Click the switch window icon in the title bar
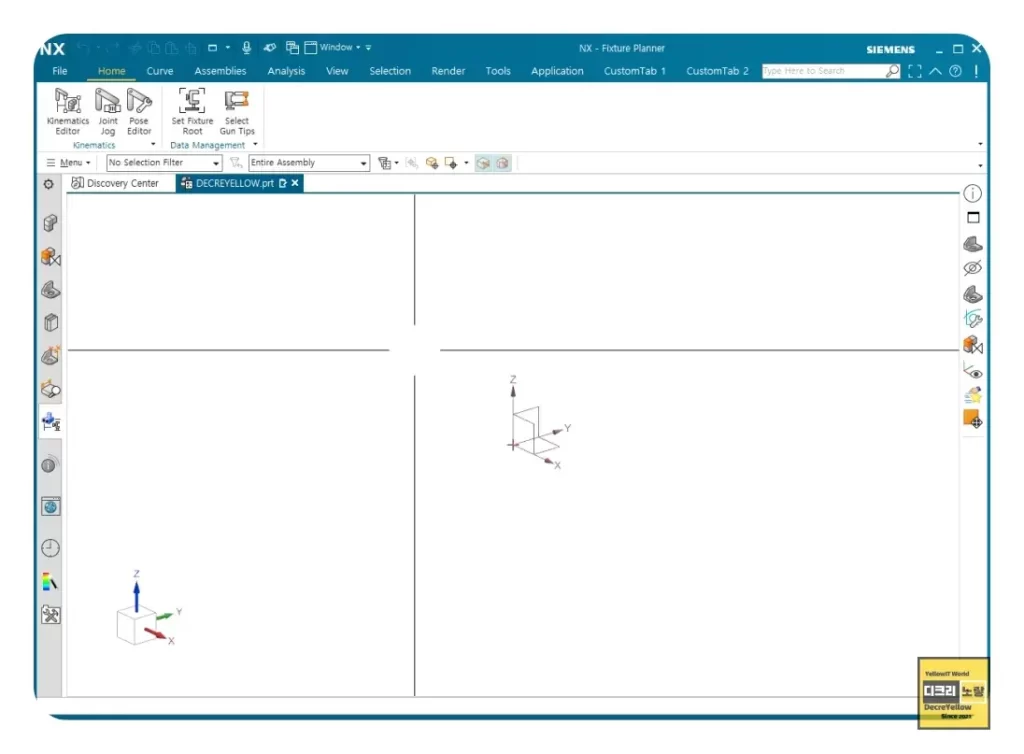The width and height of the screenshot is (1024, 754). click(x=292, y=48)
